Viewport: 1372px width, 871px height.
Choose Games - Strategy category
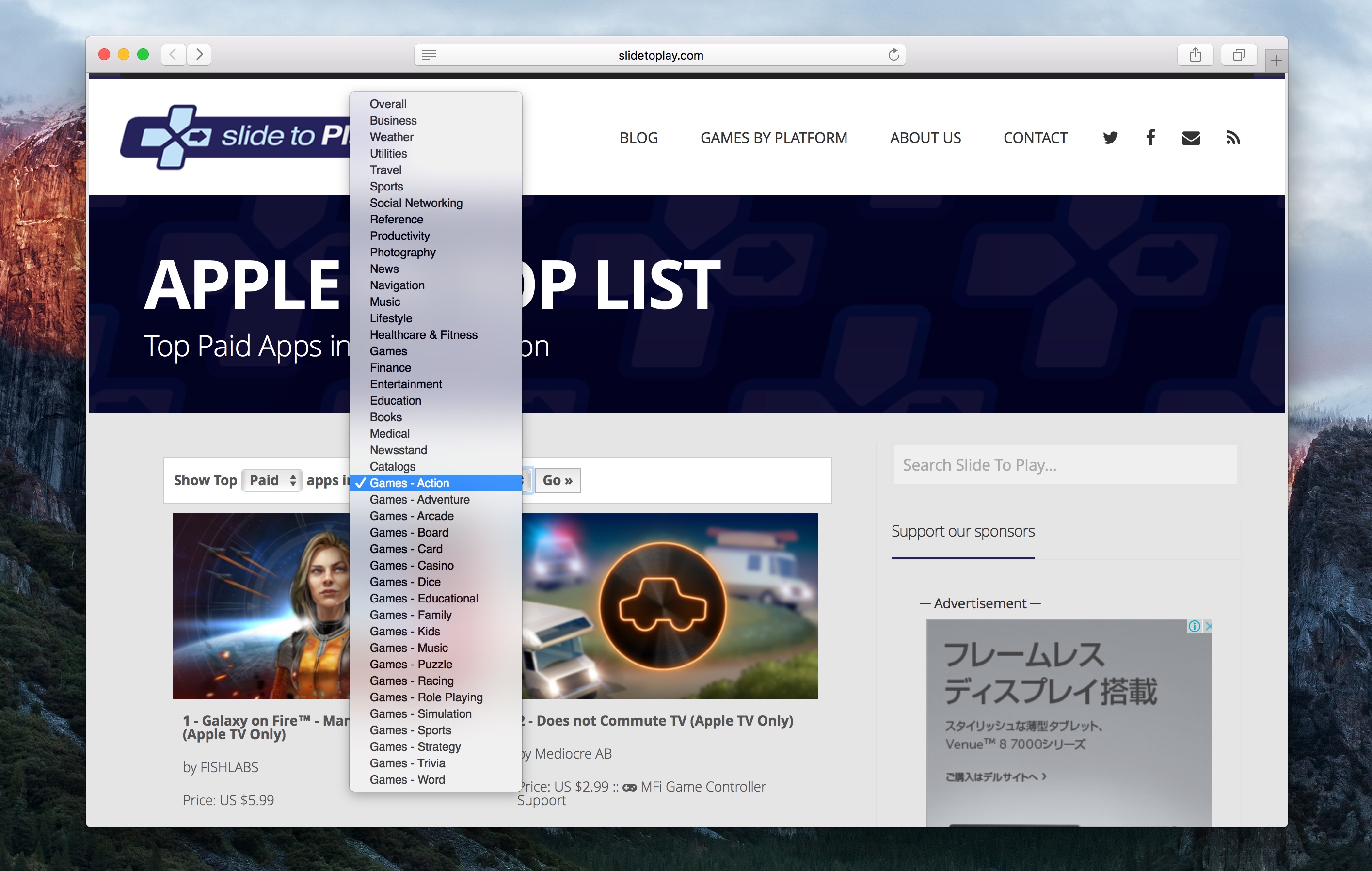pyautogui.click(x=436, y=747)
